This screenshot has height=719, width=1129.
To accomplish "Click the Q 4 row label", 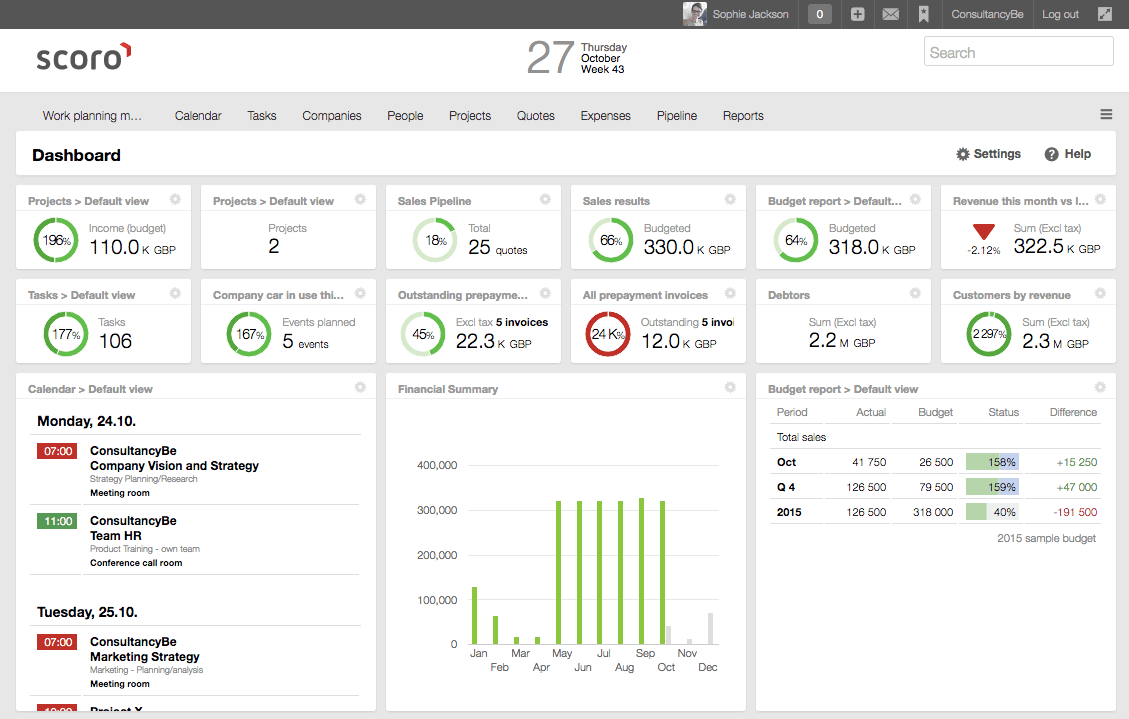I will [x=786, y=487].
